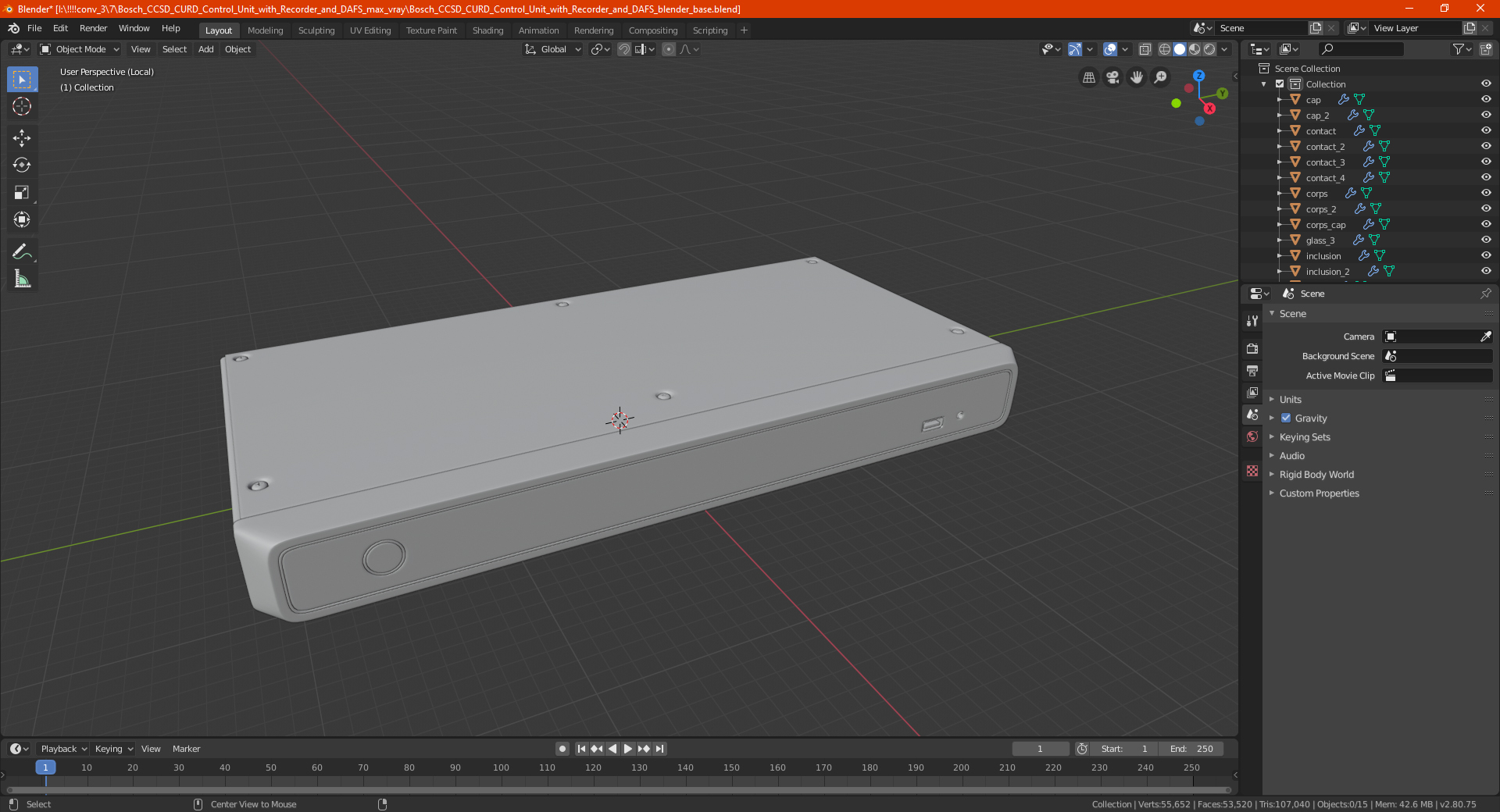Switch to Material Preview shading
Viewport: 1500px width, 812px height.
[x=1195, y=49]
